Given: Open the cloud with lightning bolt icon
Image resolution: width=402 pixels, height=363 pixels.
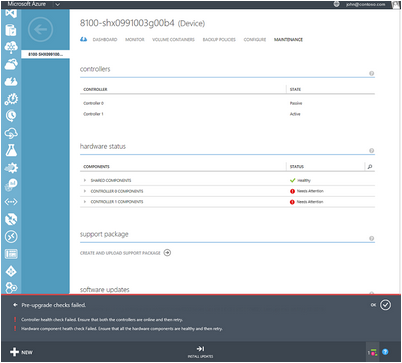Looking at the screenshot, I should click(11, 81).
